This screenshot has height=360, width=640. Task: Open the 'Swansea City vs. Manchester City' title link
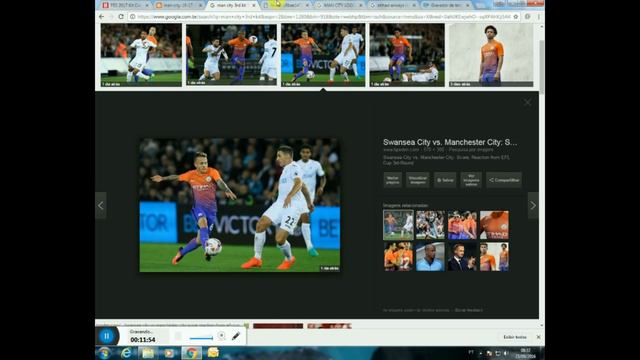[x=450, y=142]
